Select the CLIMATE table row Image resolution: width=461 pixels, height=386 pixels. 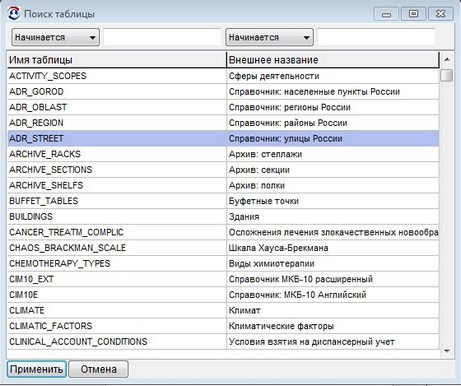(x=223, y=310)
